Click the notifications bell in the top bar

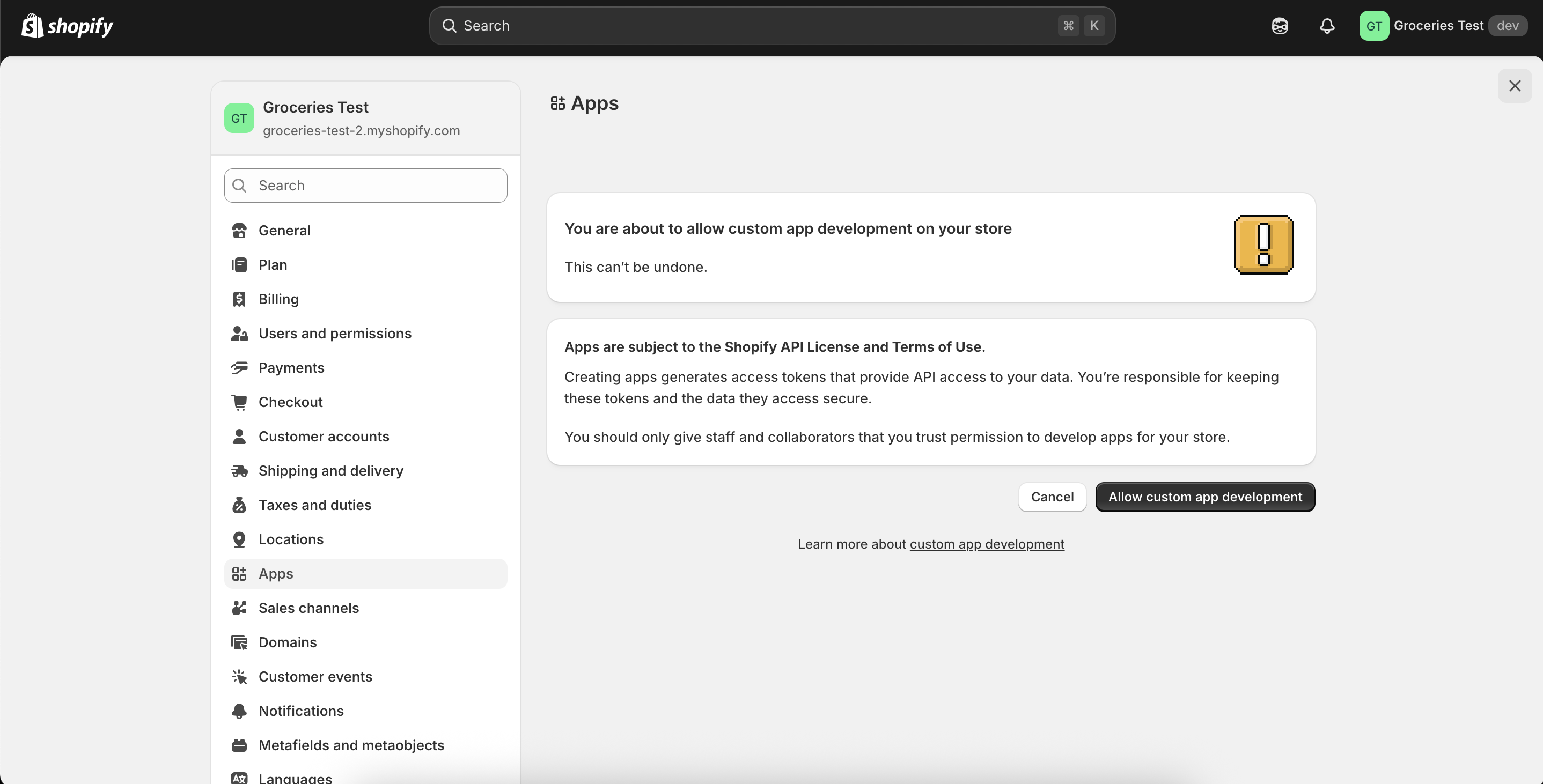1327,25
